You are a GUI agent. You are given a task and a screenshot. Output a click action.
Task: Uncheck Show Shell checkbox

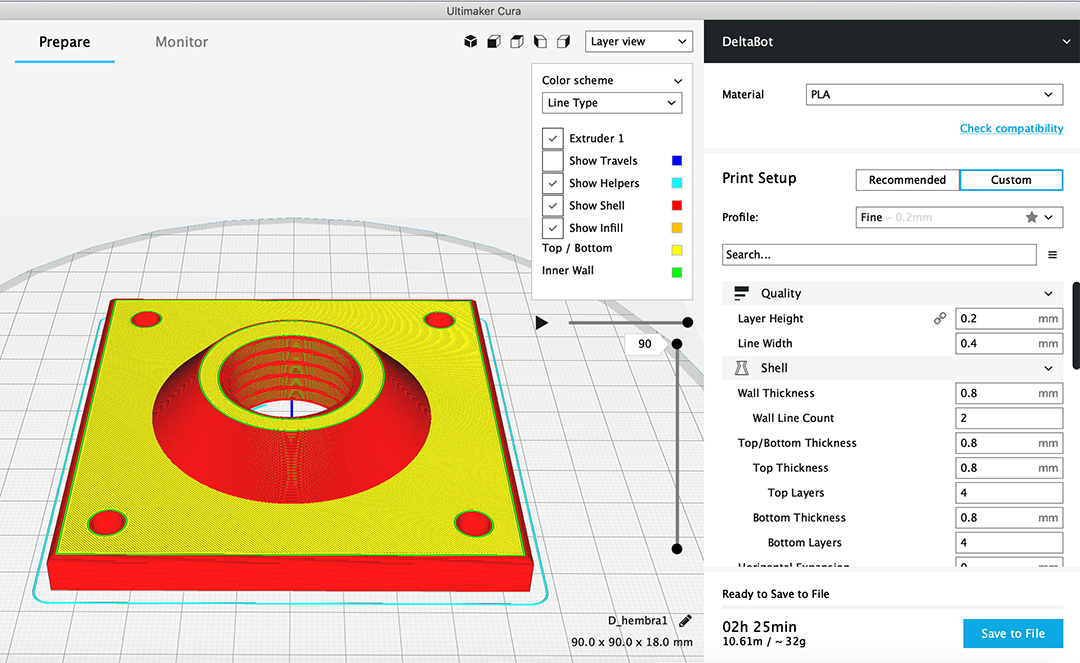552,205
